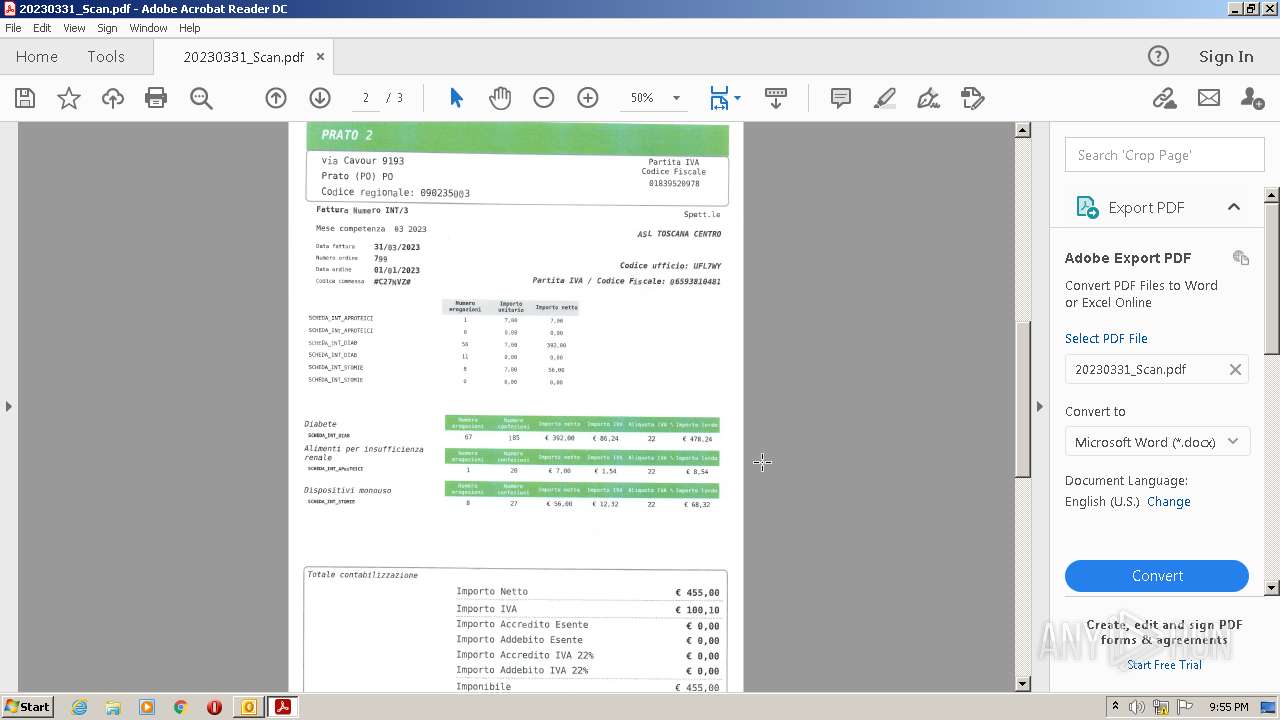This screenshot has width=1280, height=720.
Task: Click the stamp/edit tool icon
Action: pos(973,98)
